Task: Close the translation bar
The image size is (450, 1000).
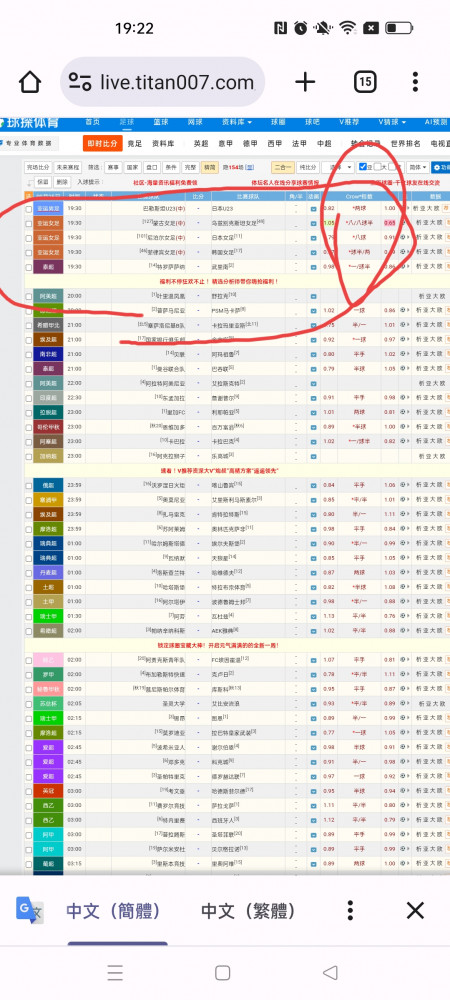Action: 415,910
